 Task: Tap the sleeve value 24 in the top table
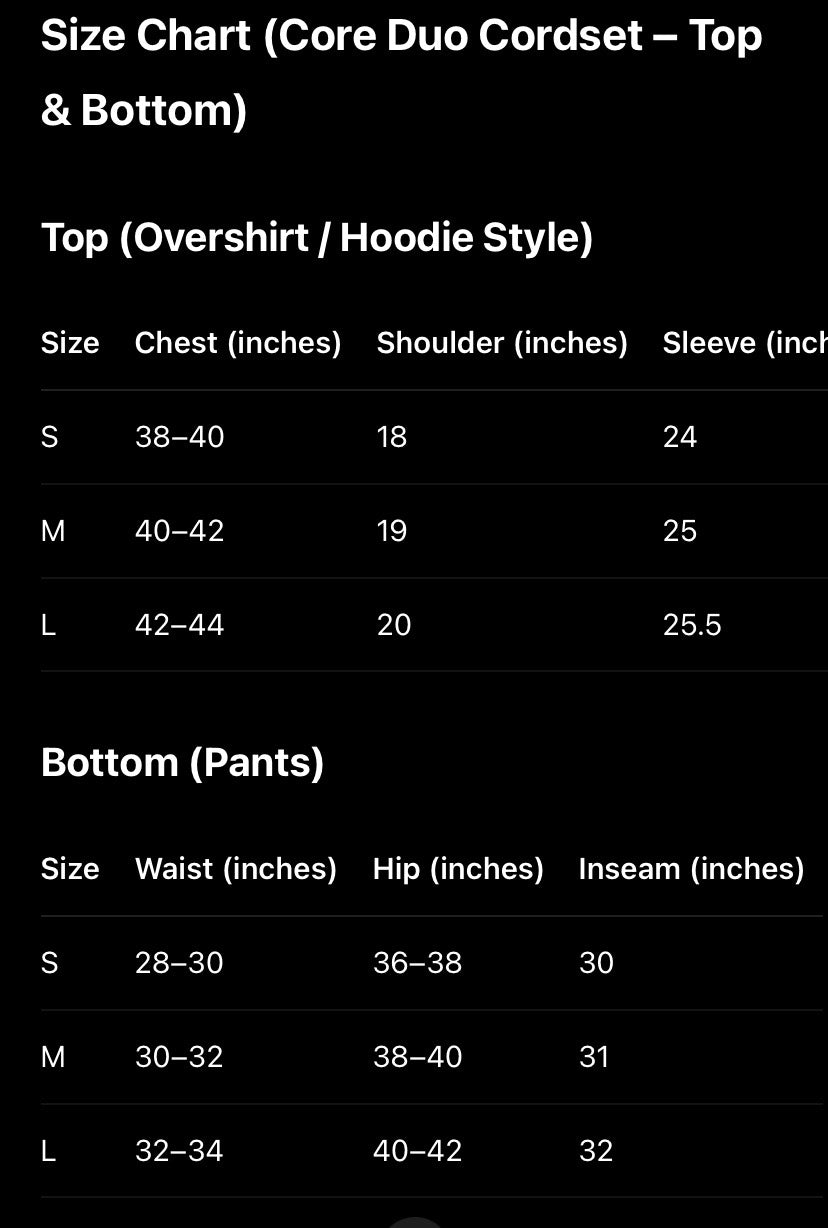(679, 437)
